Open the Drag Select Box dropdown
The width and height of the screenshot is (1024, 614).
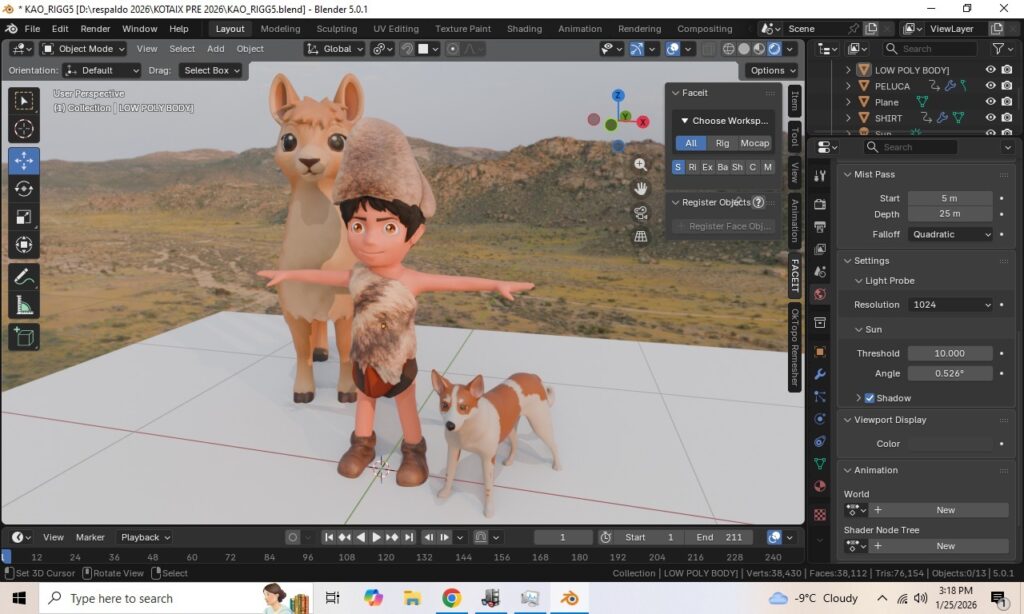click(211, 71)
